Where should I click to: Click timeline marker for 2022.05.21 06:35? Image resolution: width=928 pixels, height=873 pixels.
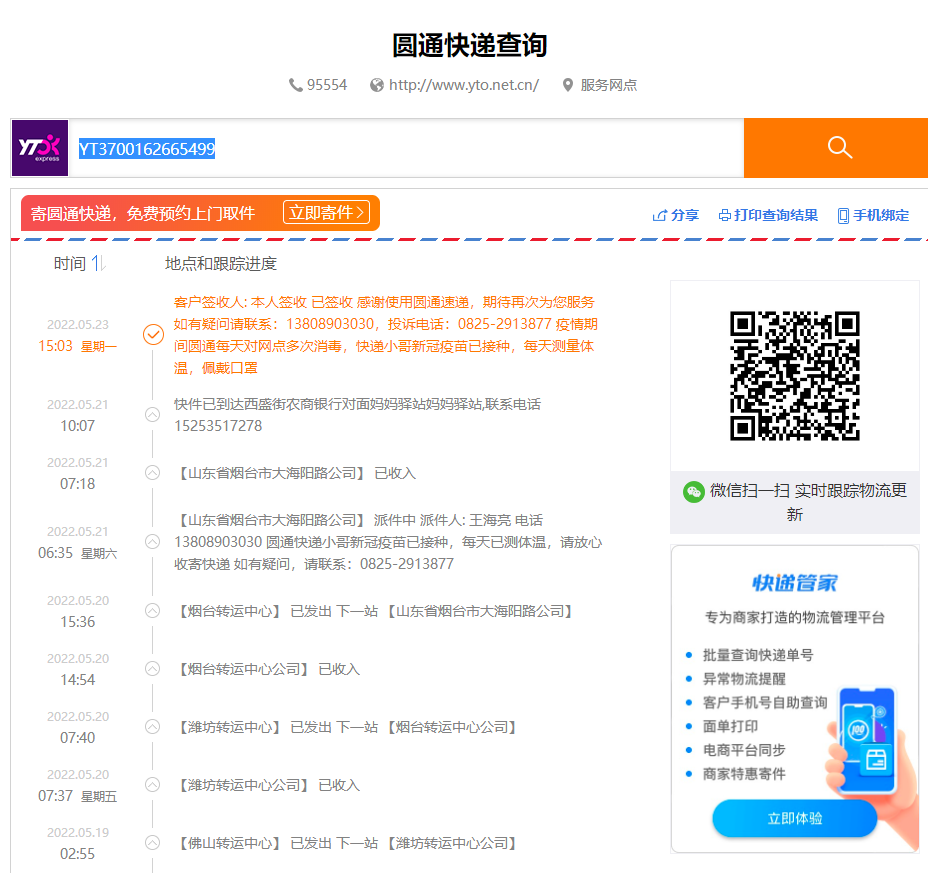153,542
